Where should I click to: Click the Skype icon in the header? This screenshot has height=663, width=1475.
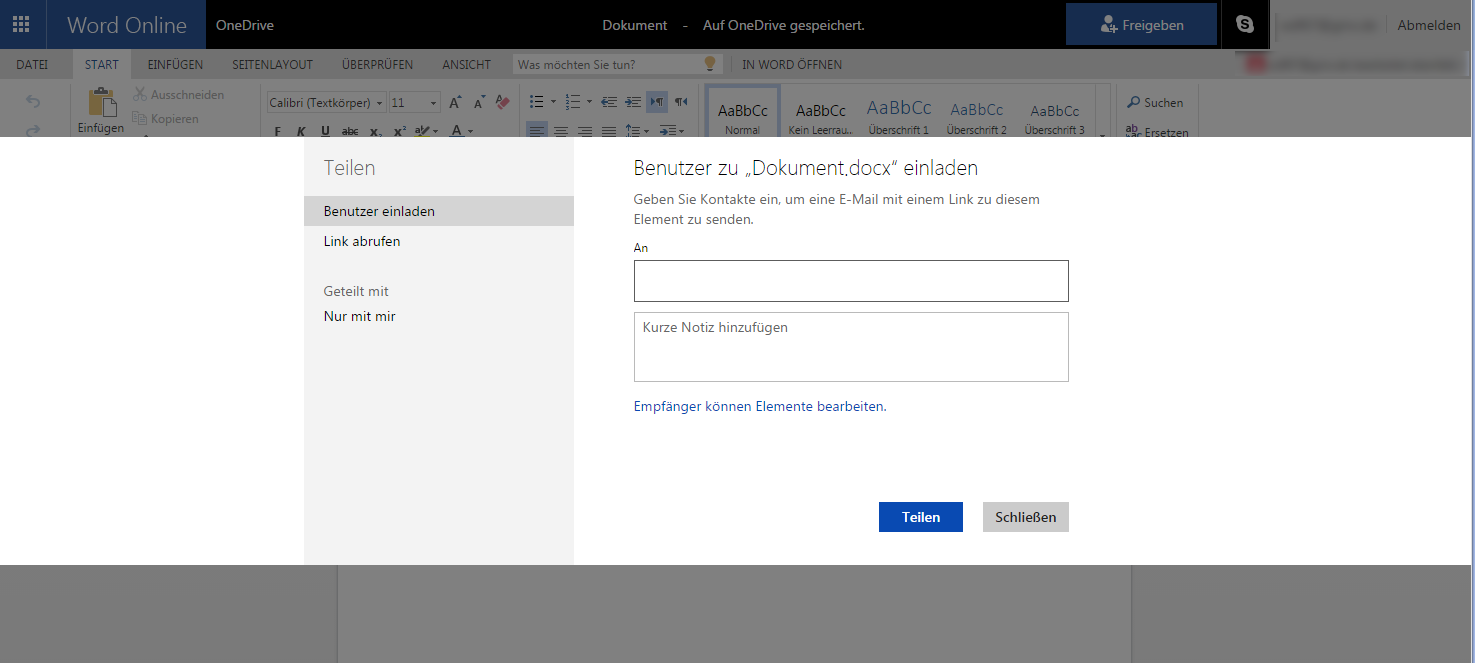coord(1245,25)
